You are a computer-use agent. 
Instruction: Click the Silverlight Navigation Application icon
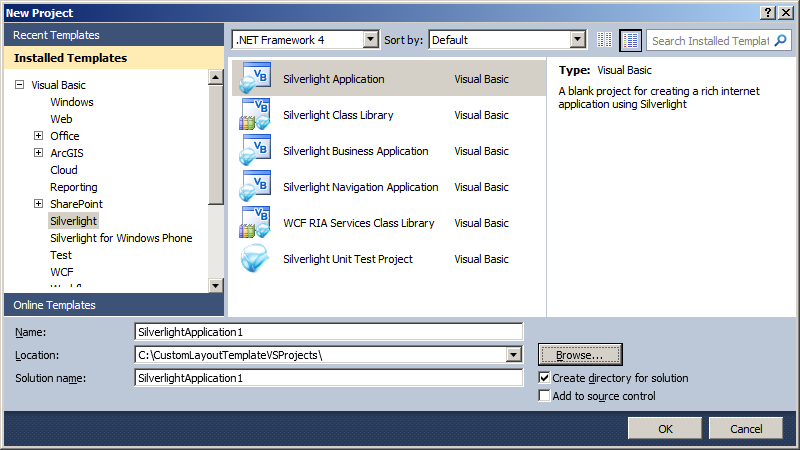coord(255,186)
